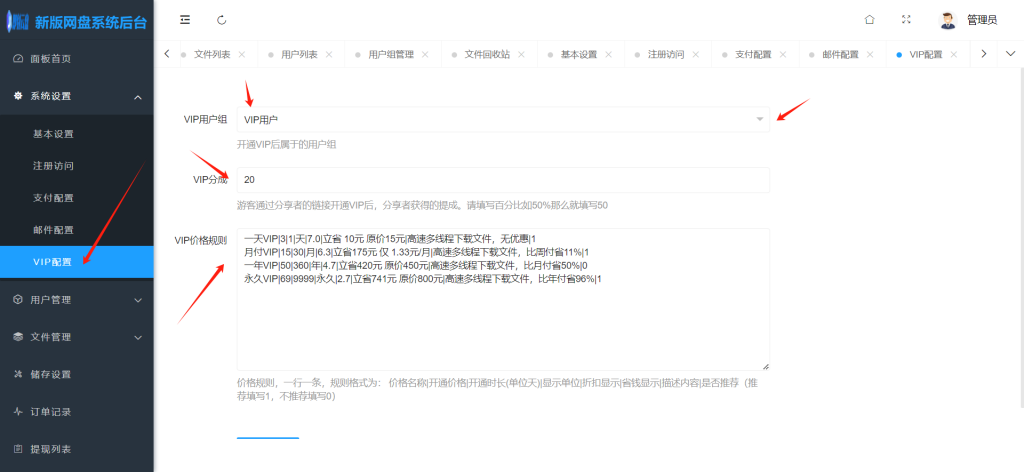
Task: Close the VIP配置 tab
Action: 954,54
